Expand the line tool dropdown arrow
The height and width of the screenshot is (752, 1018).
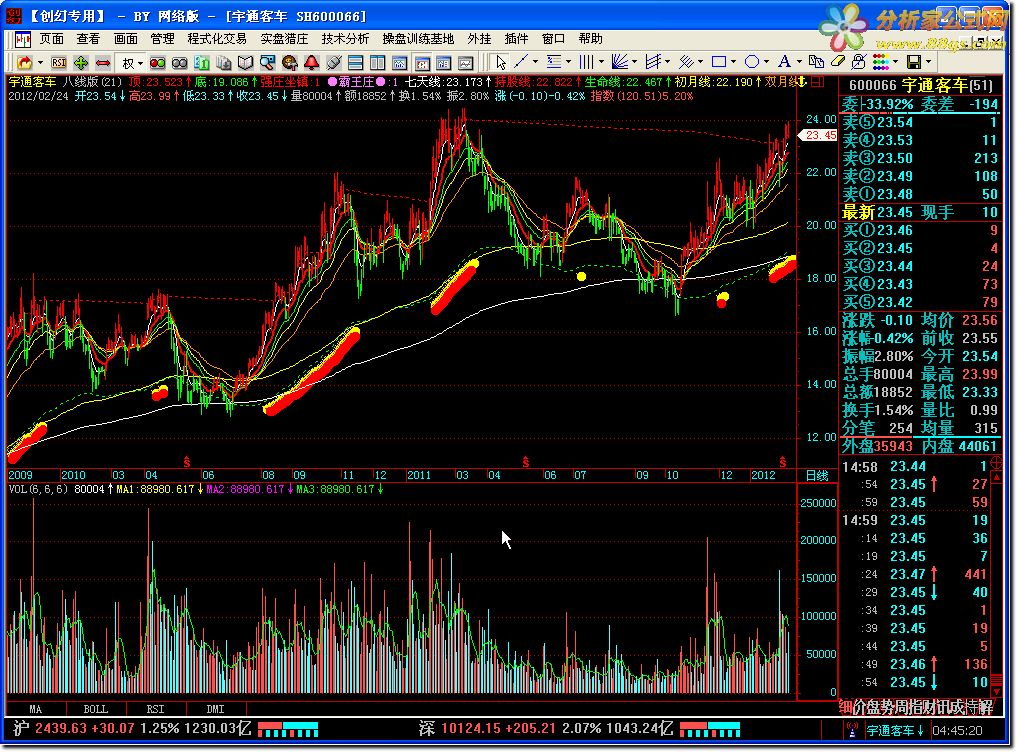536,62
